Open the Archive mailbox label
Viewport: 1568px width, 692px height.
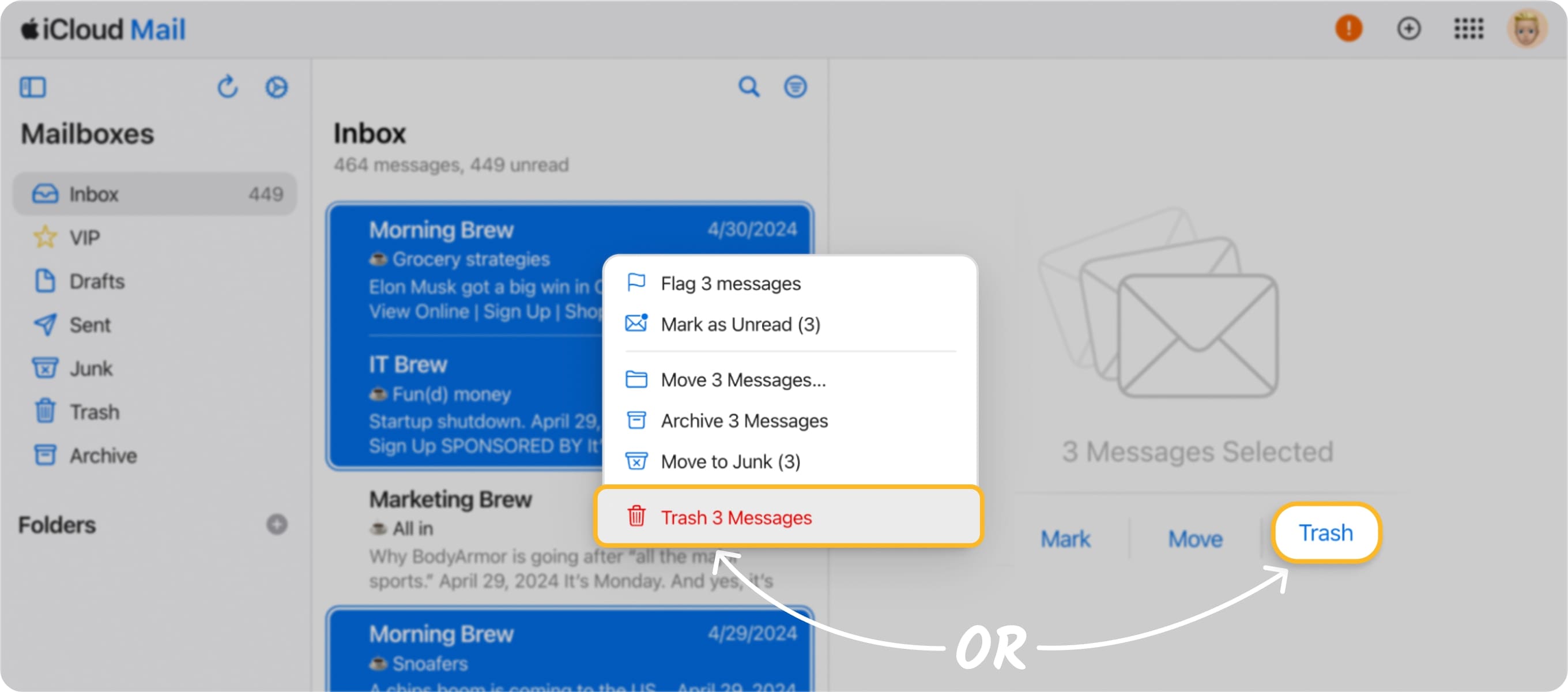coord(103,455)
